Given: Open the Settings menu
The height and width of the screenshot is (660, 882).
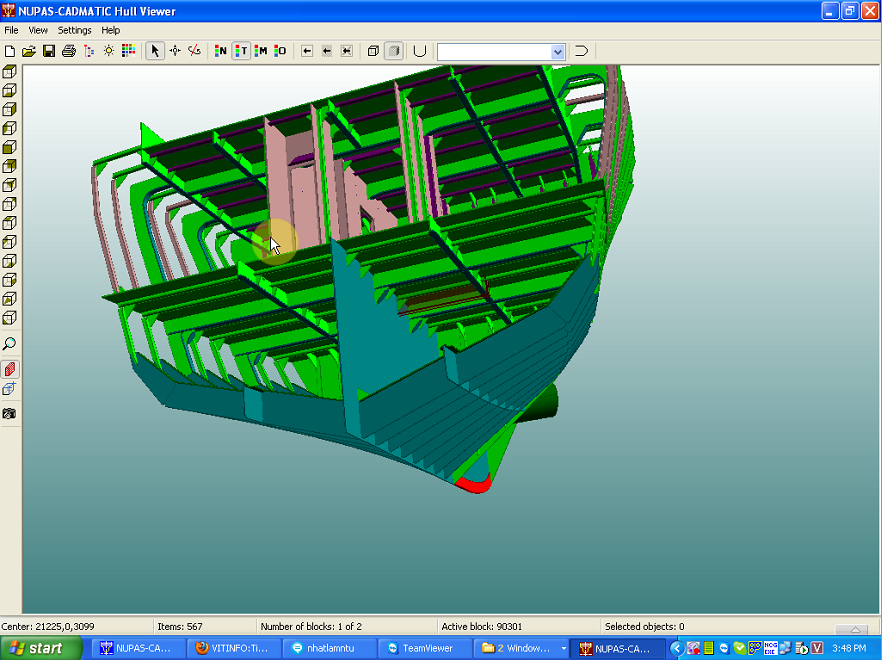Looking at the screenshot, I should (74, 30).
